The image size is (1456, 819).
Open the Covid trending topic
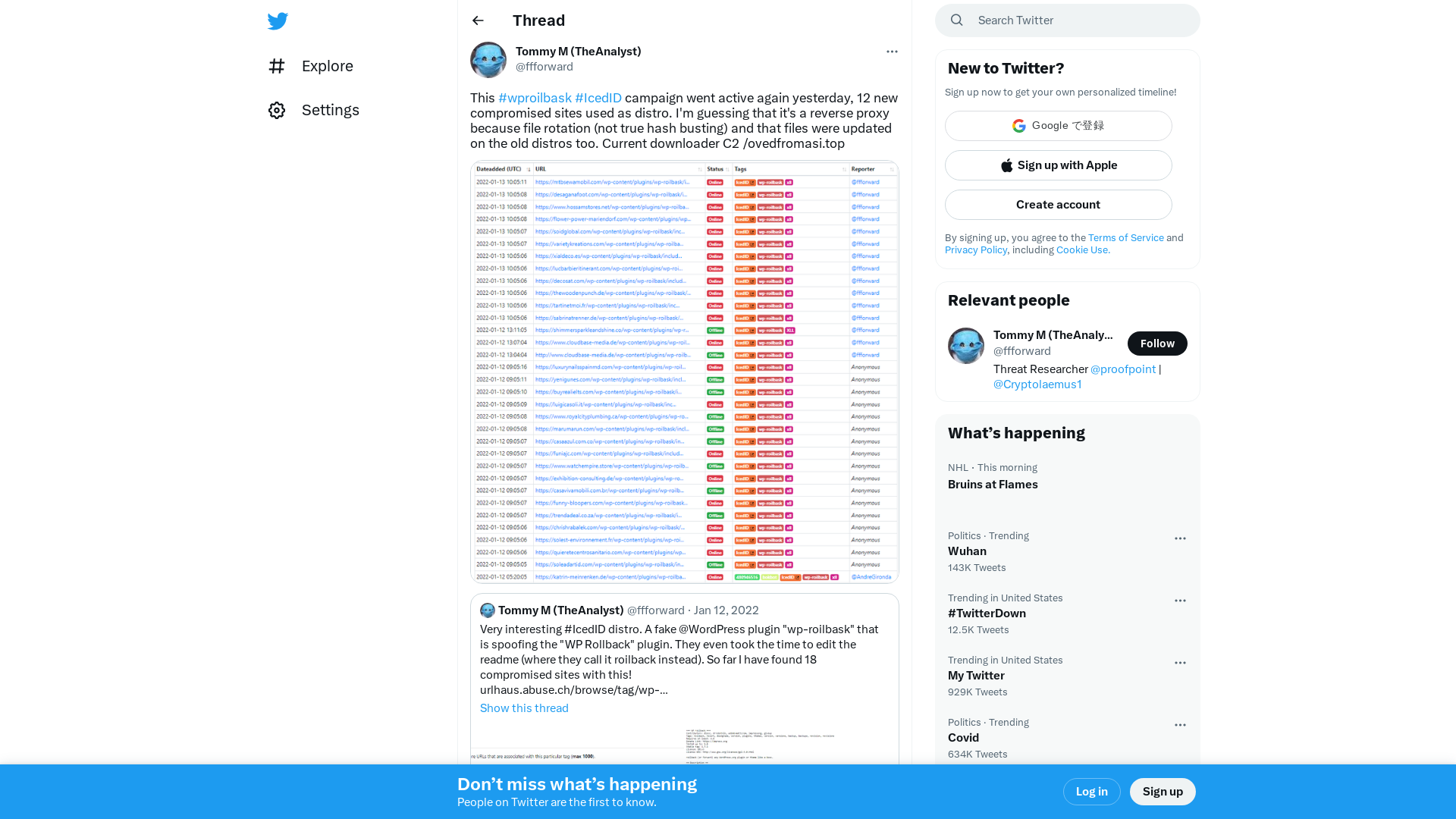(x=963, y=738)
